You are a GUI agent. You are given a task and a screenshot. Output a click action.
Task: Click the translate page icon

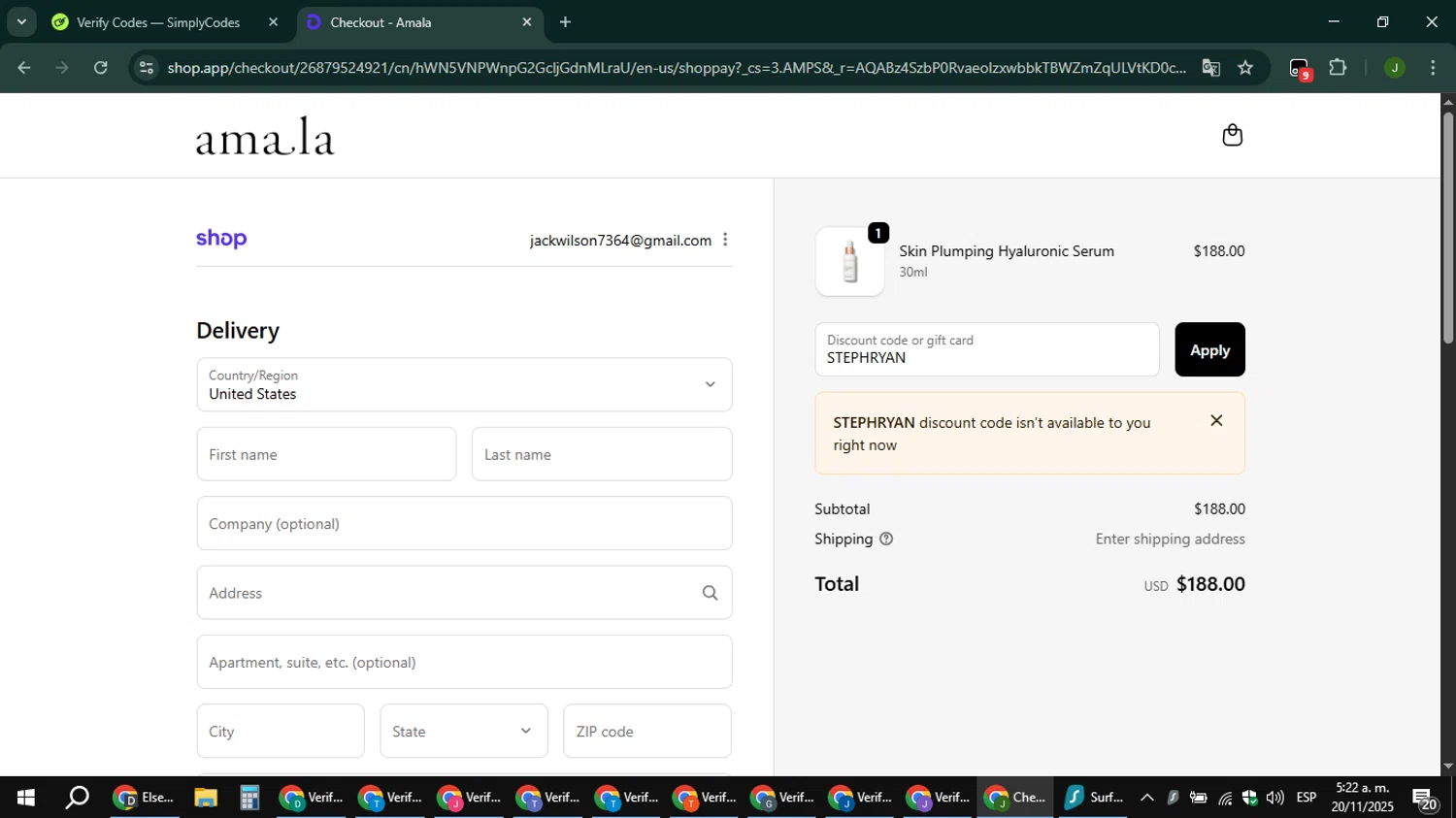1210,68
